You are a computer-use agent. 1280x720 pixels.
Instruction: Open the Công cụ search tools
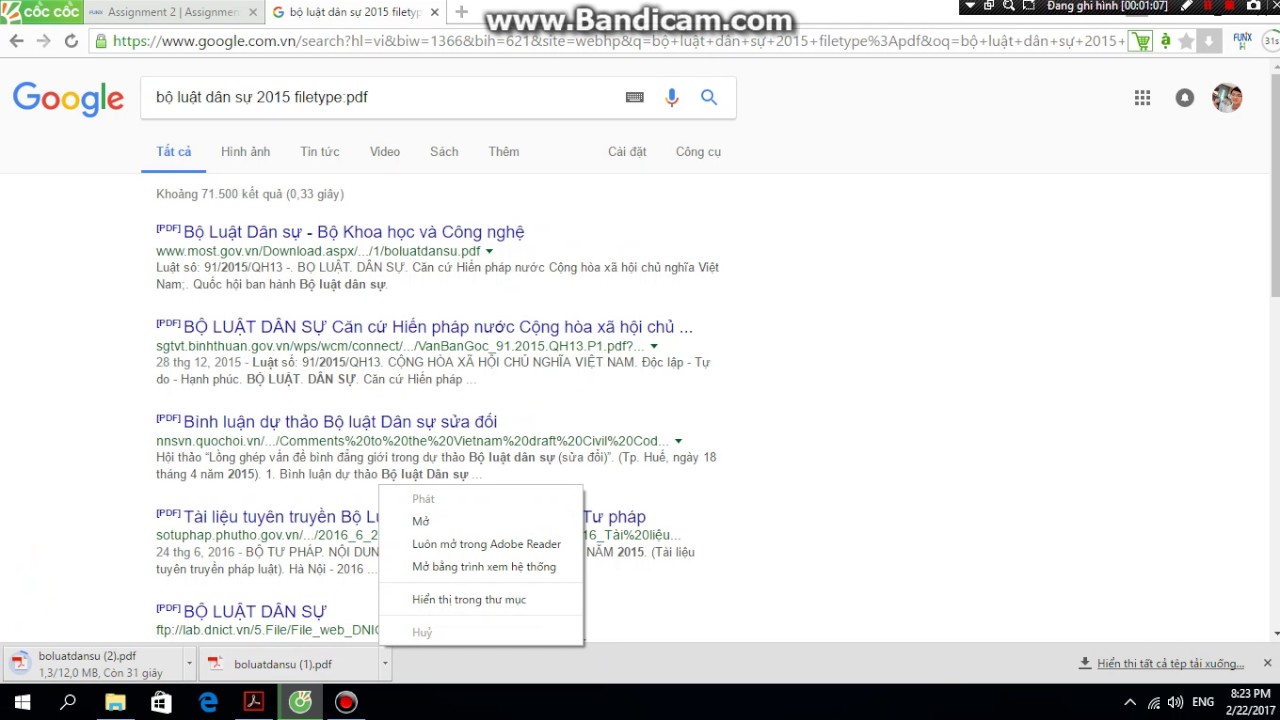tap(698, 152)
